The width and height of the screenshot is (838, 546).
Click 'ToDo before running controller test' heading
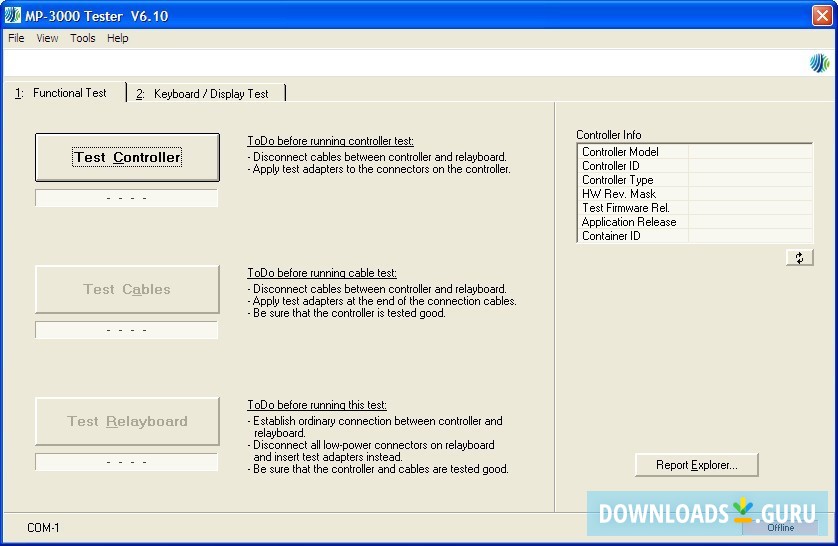point(330,141)
